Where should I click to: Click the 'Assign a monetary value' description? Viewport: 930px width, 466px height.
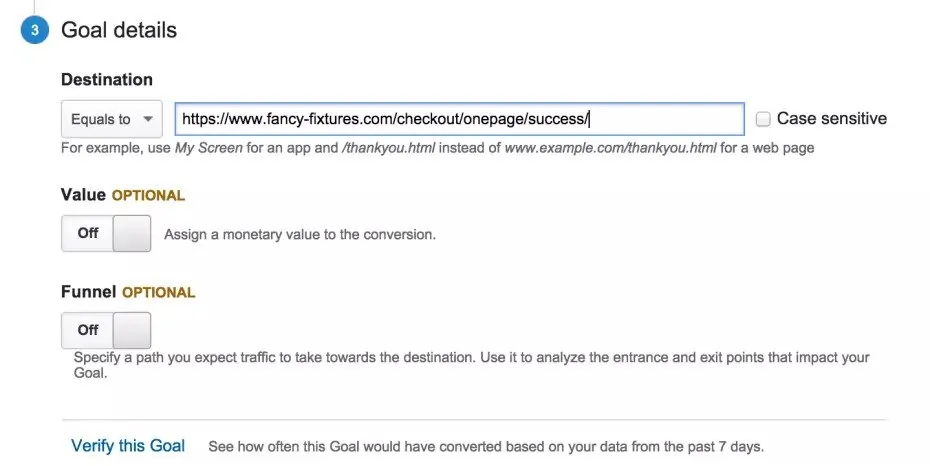[300, 235]
